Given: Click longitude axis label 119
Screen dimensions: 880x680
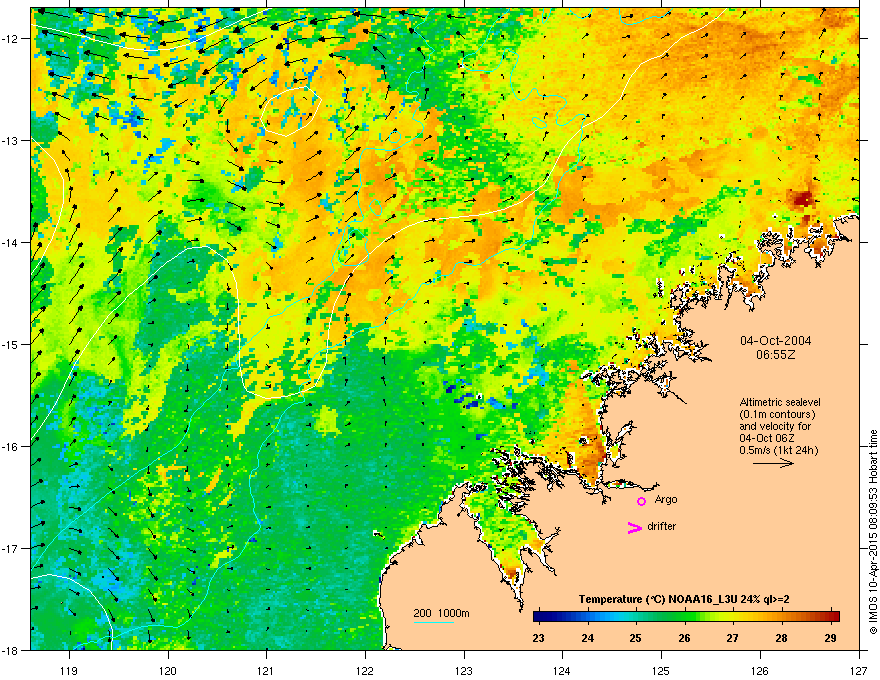Looking at the screenshot, I should pyautogui.click(x=69, y=670).
